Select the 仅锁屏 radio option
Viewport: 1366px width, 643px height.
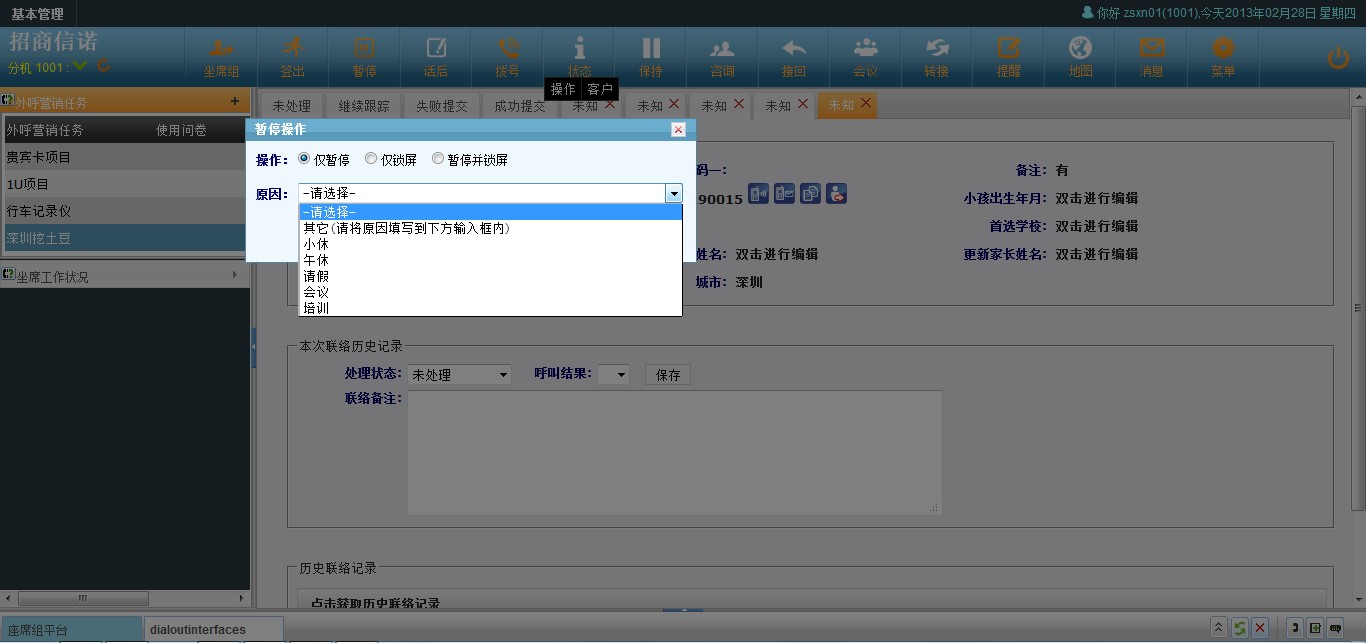point(371,159)
